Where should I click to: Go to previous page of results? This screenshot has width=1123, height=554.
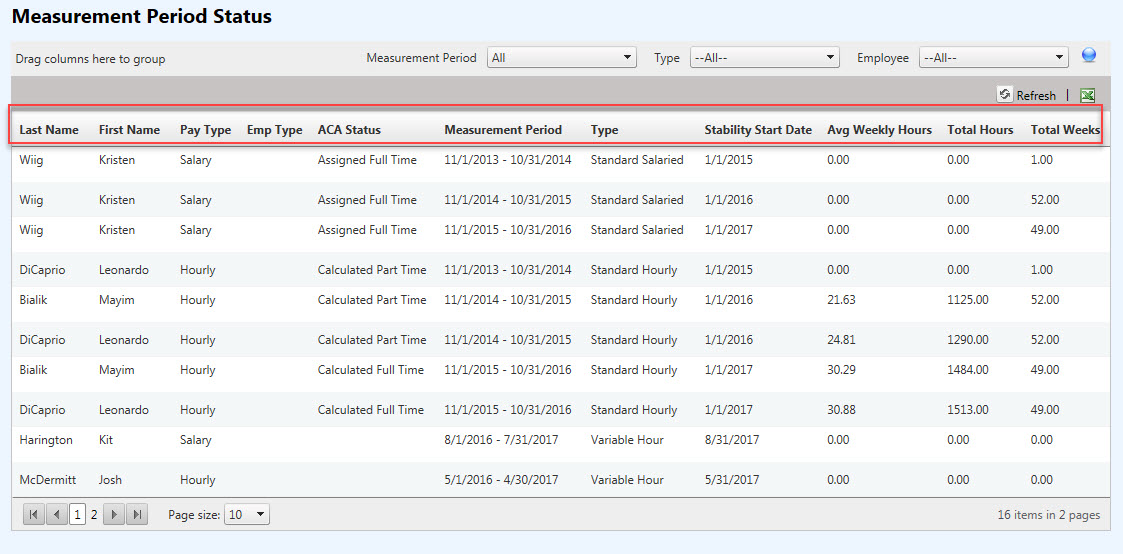[x=57, y=514]
